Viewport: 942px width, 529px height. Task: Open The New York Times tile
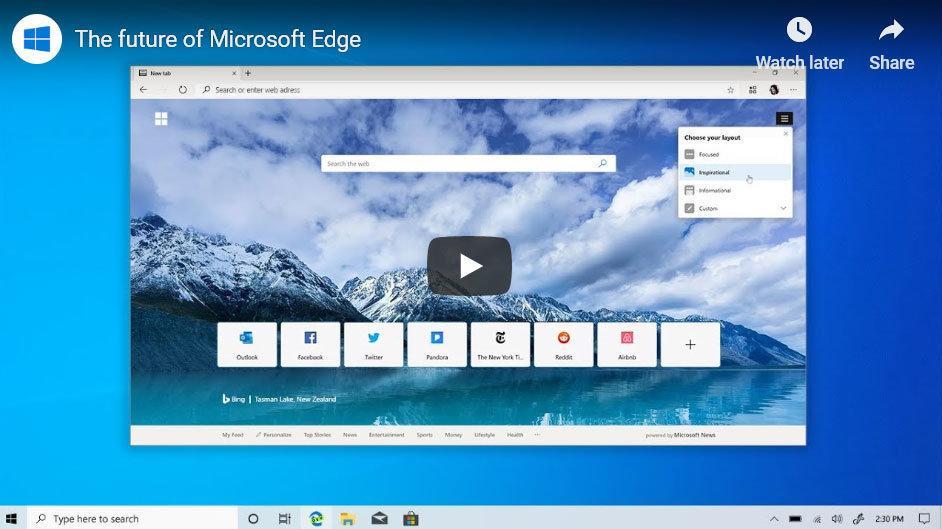pos(500,345)
